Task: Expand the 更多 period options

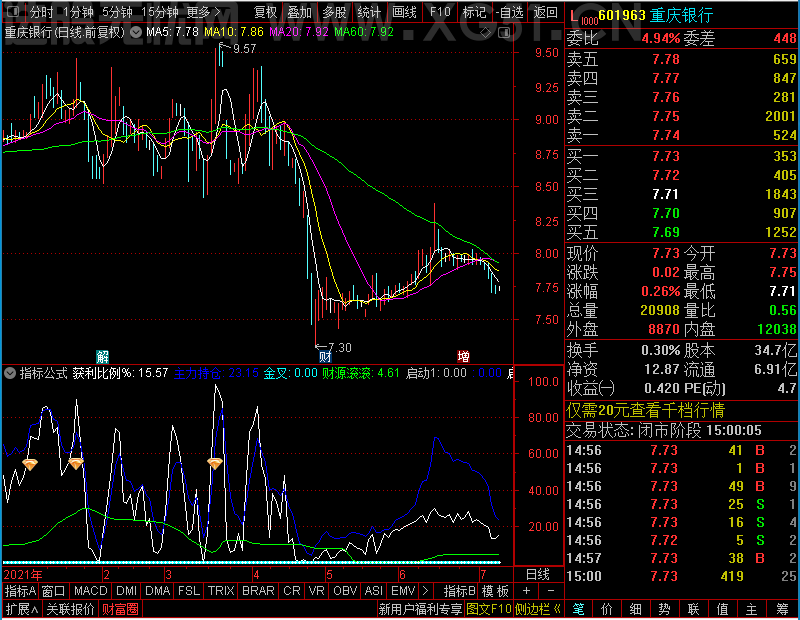Action: coord(203,12)
